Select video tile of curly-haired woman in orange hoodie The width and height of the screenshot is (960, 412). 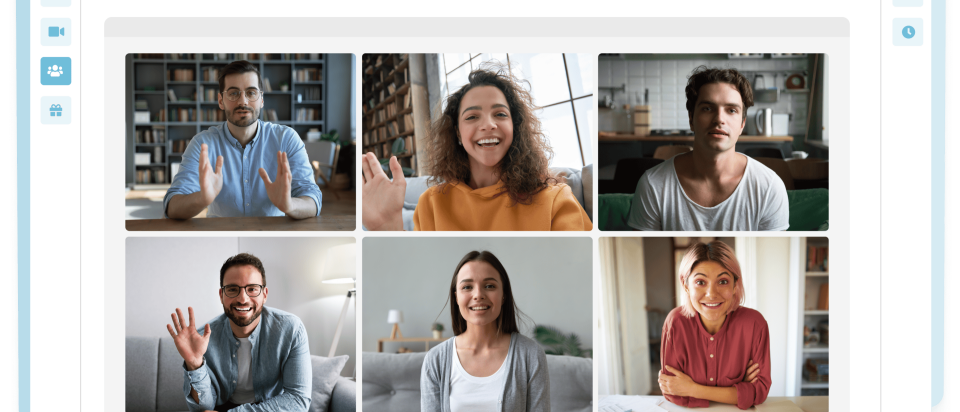click(477, 142)
